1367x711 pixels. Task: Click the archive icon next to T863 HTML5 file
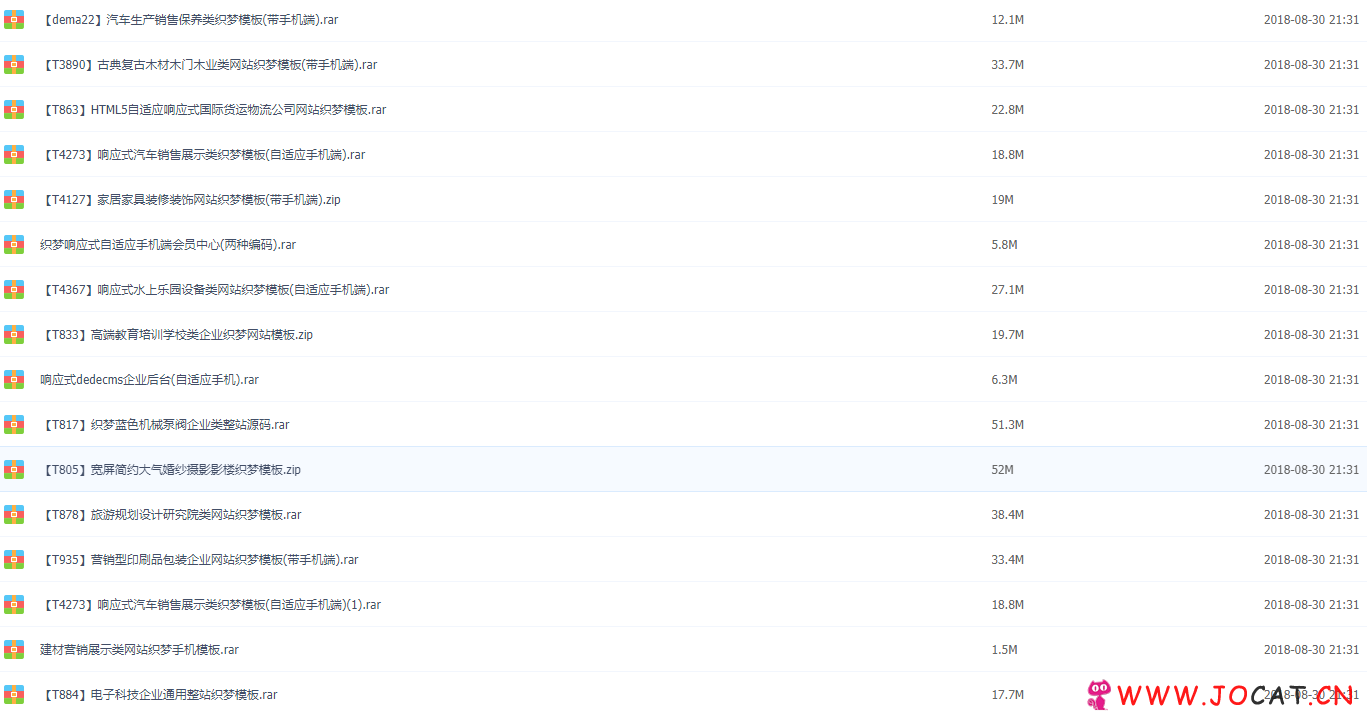14,110
